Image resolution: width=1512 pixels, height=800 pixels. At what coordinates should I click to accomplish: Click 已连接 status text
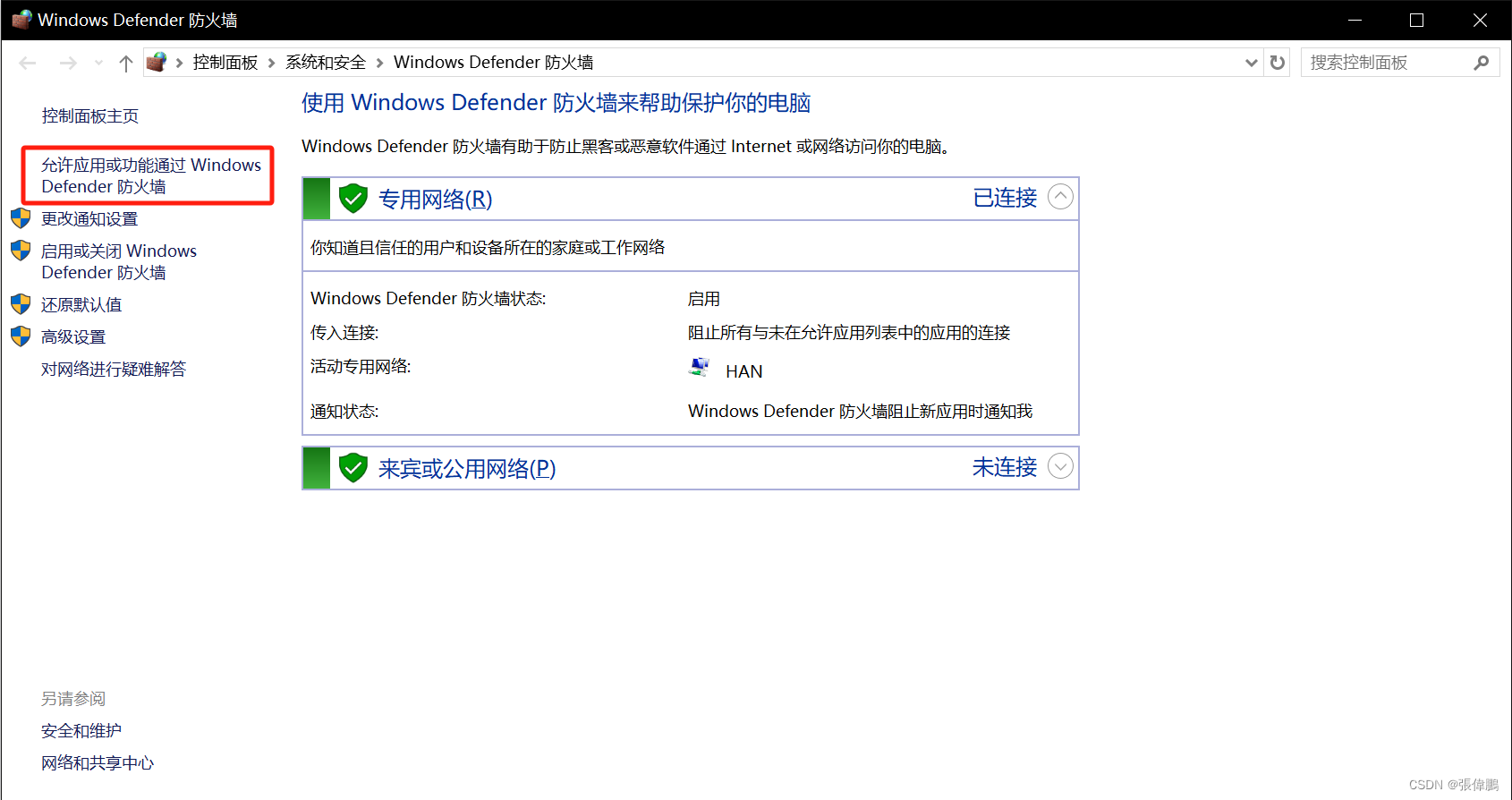[1005, 198]
